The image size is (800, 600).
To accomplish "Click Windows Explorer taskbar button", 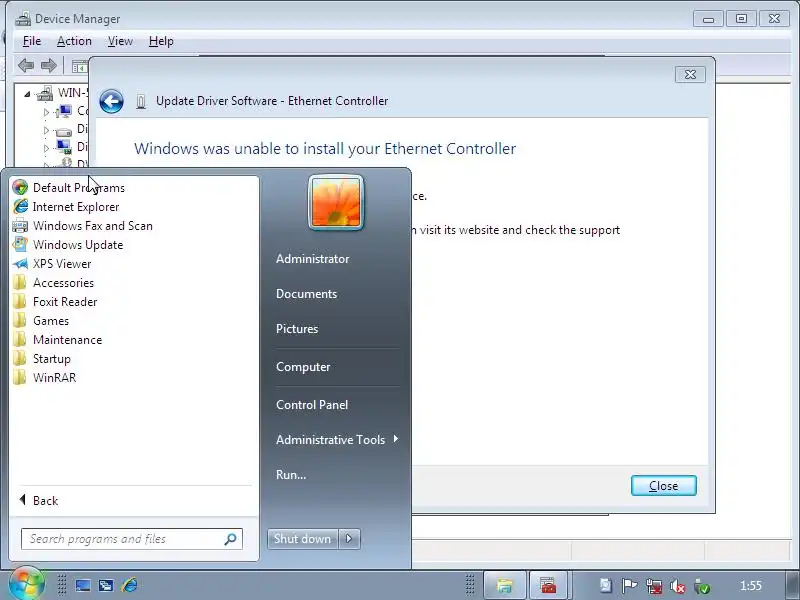I will click(504, 585).
